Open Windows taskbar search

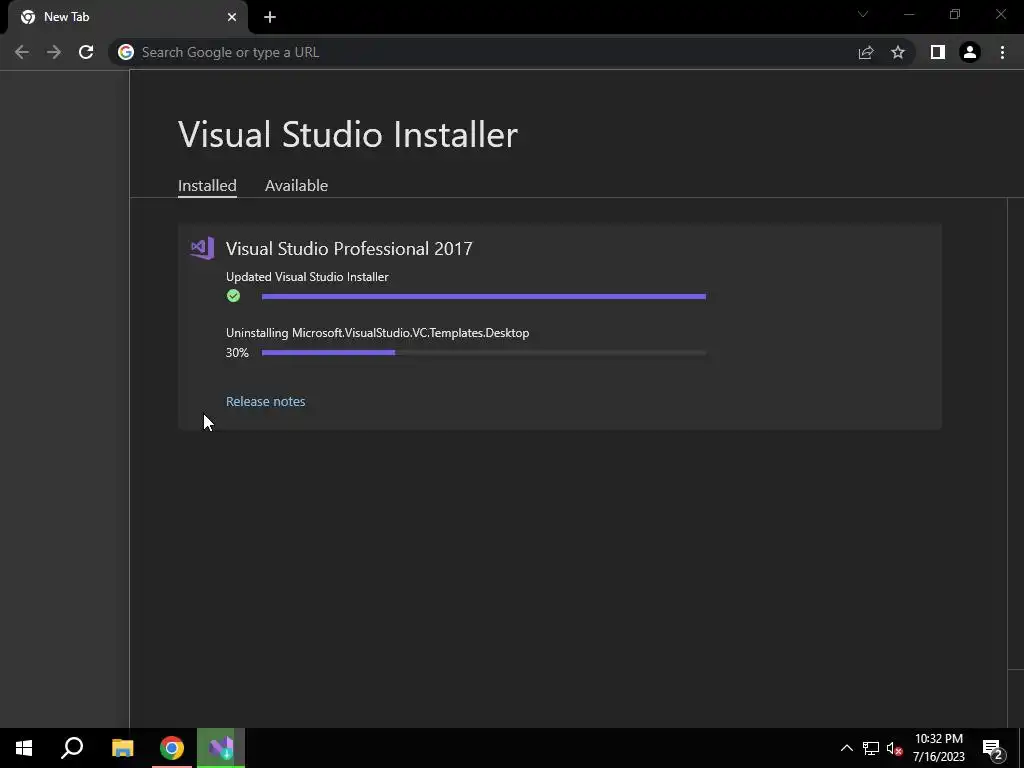point(72,748)
